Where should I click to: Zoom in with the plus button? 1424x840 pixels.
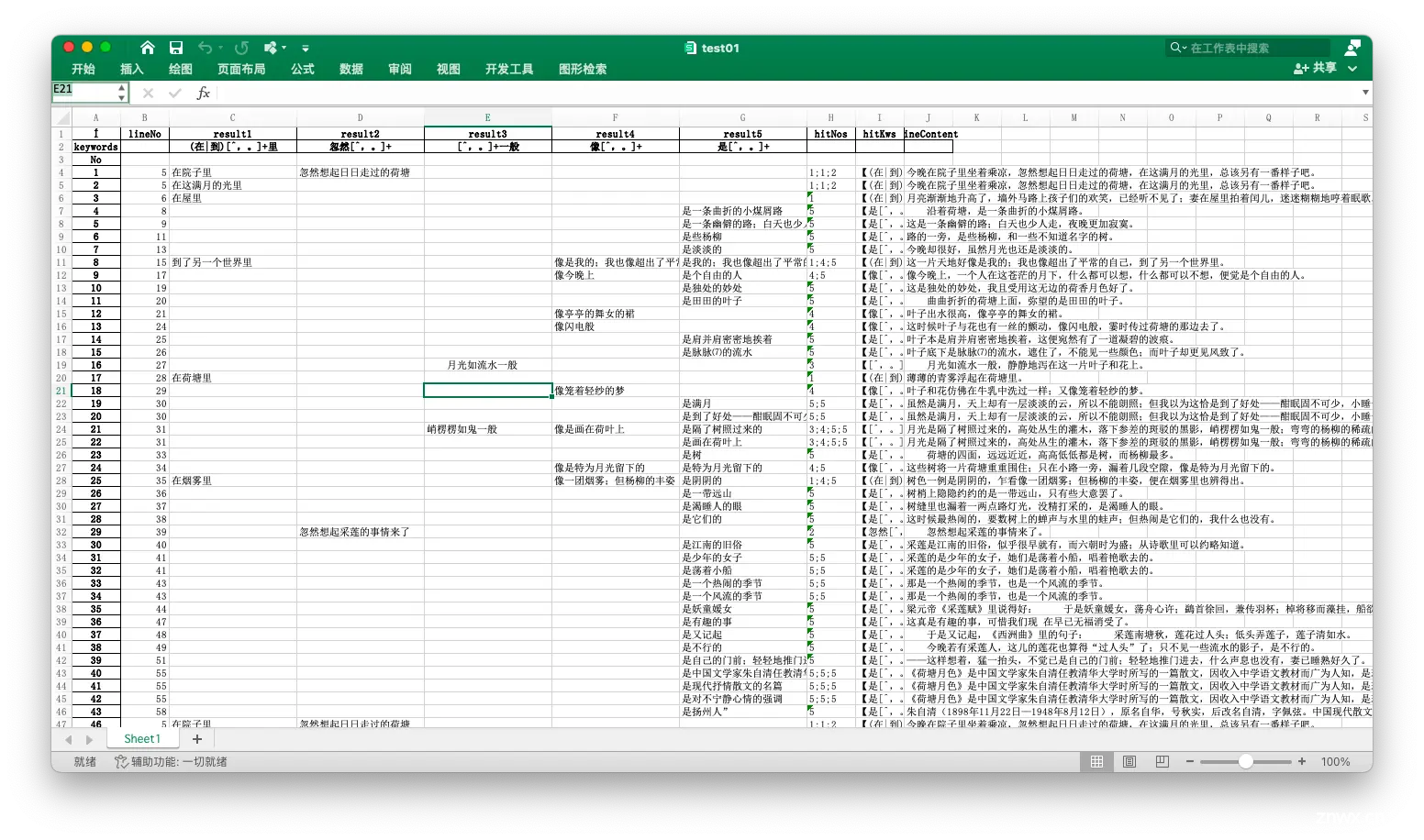point(1301,762)
